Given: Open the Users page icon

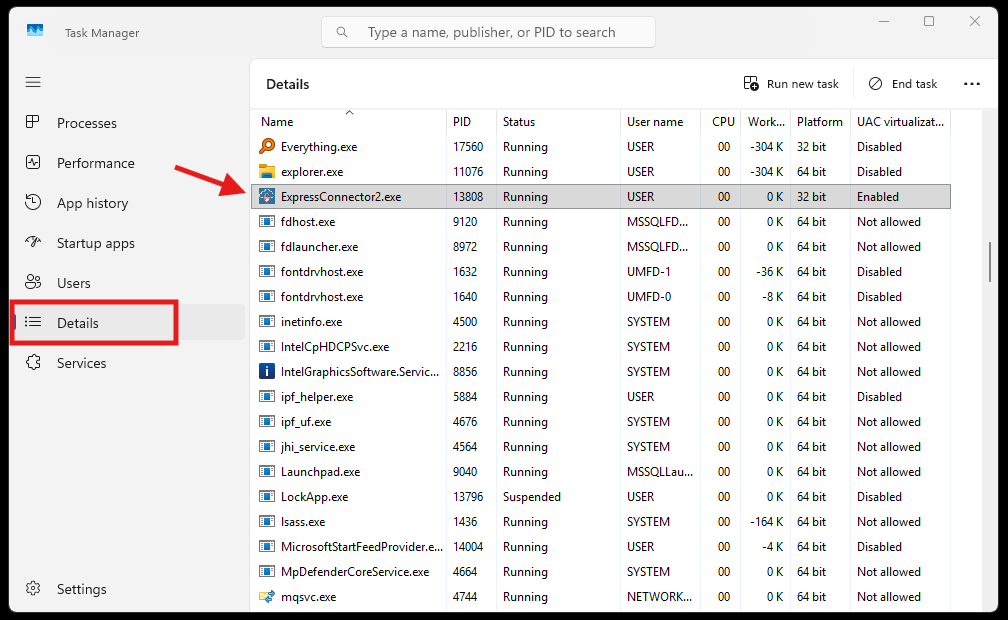Looking at the screenshot, I should [x=33, y=282].
